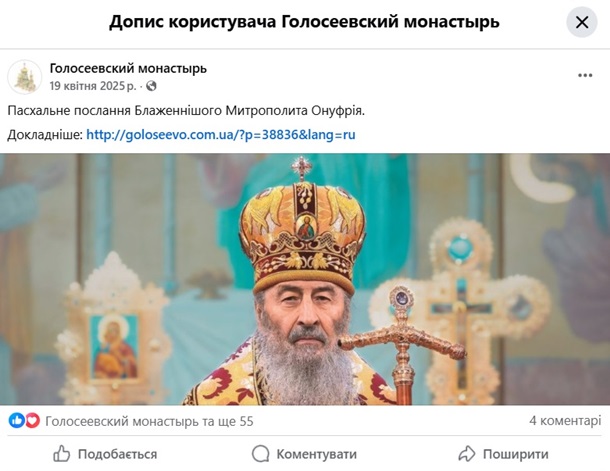Image resolution: width=610 pixels, height=471 pixels.
Task: Open the three-dot post options menu
Action: 585,75
